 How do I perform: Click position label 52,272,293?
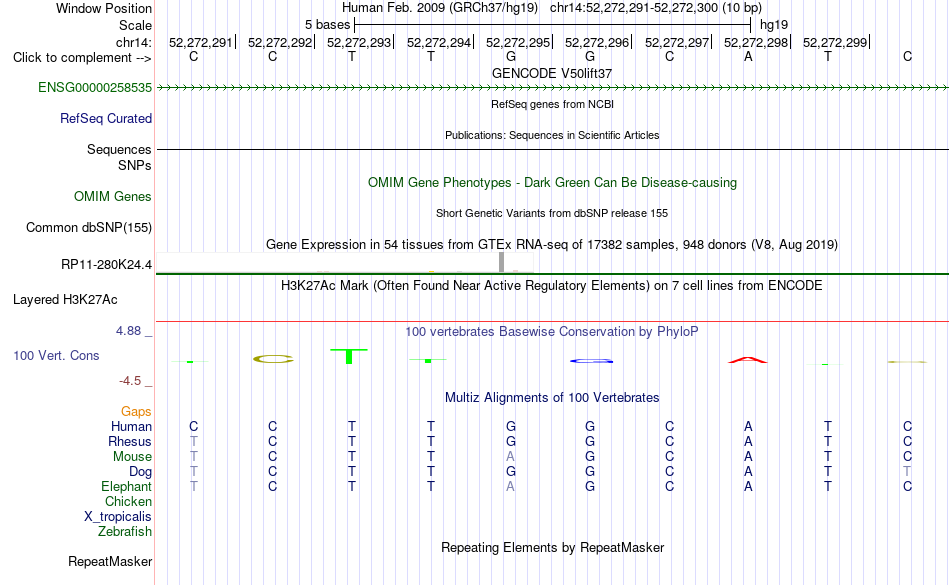click(359, 42)
